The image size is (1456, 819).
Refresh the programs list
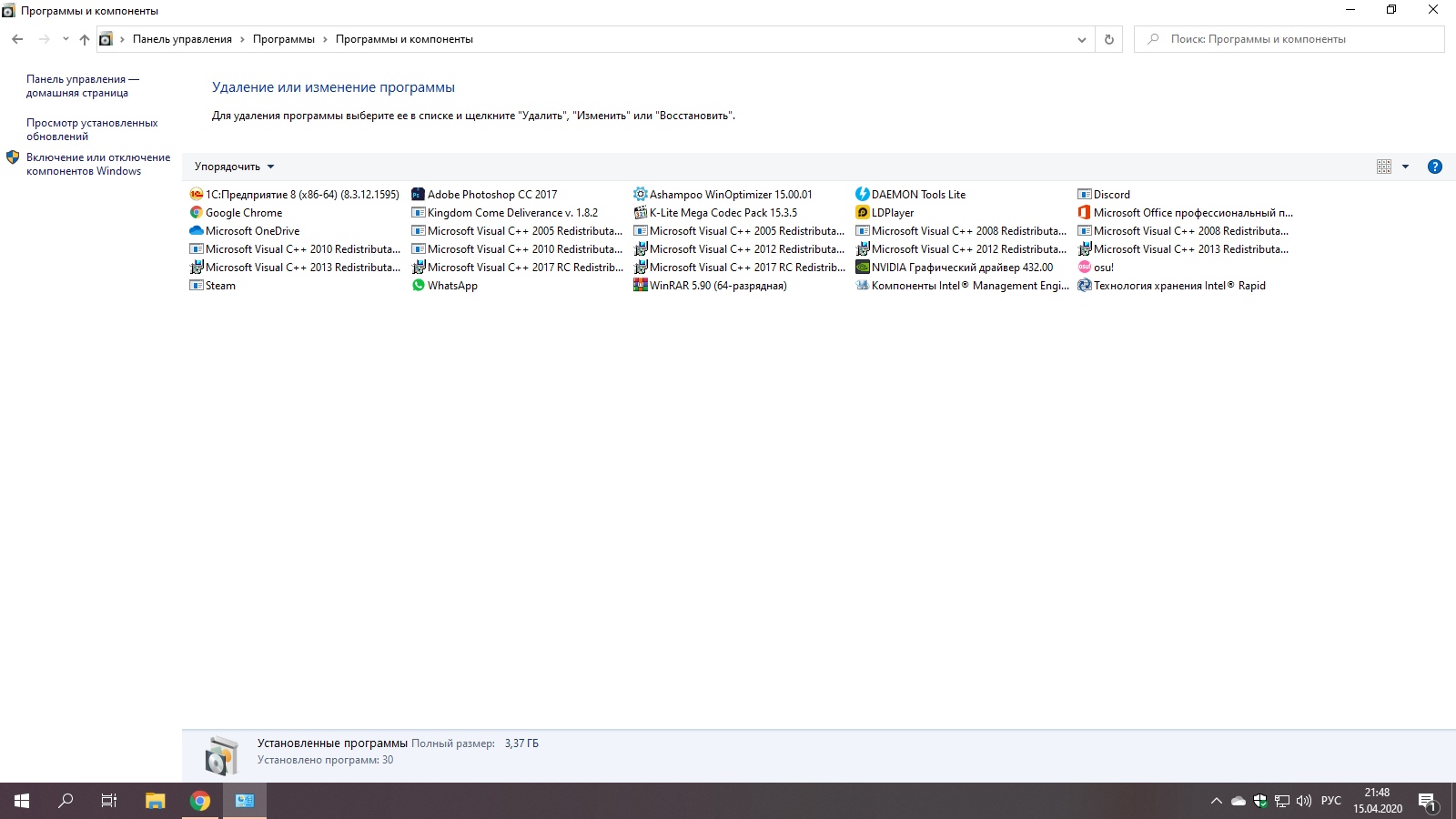[1108, 39]
